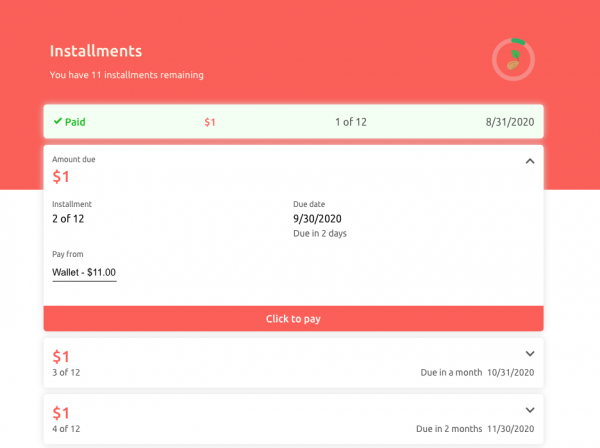This screenshot has width=600, height=448.
Task: Click the Installments page heading
Action: point(96,51)
